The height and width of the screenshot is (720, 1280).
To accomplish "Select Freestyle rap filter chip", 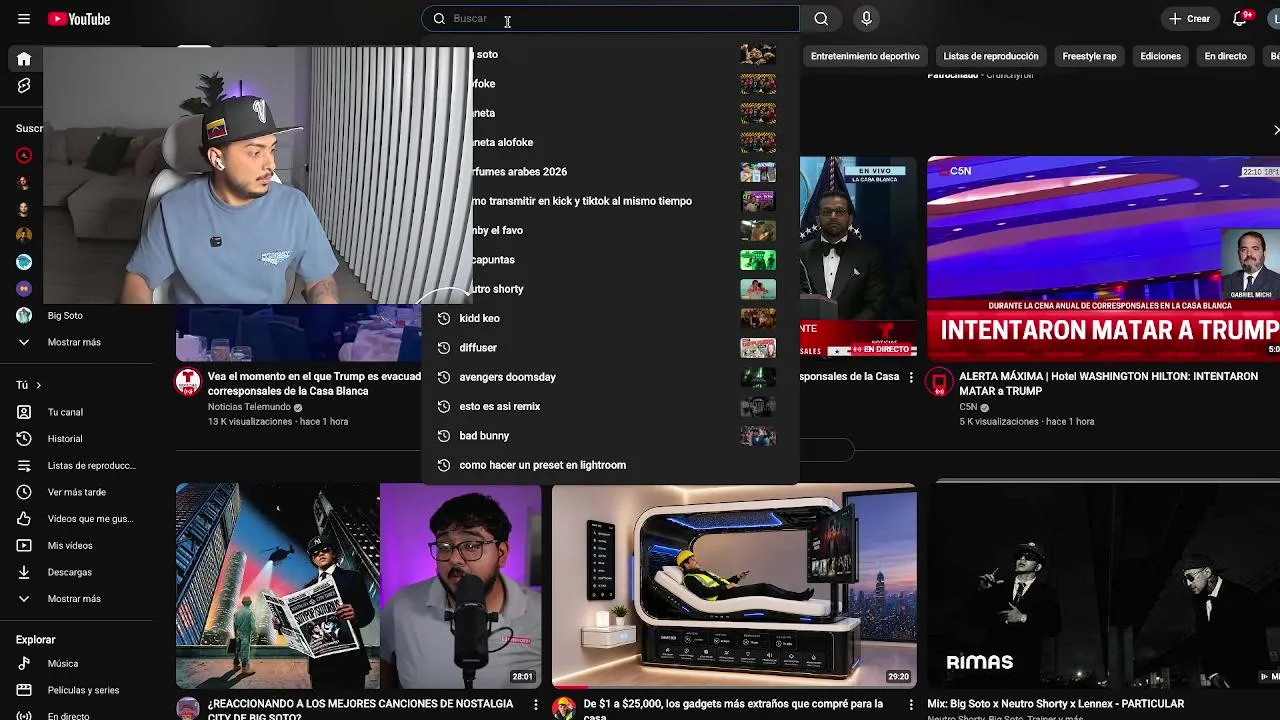I will [x=1089, y=56].
